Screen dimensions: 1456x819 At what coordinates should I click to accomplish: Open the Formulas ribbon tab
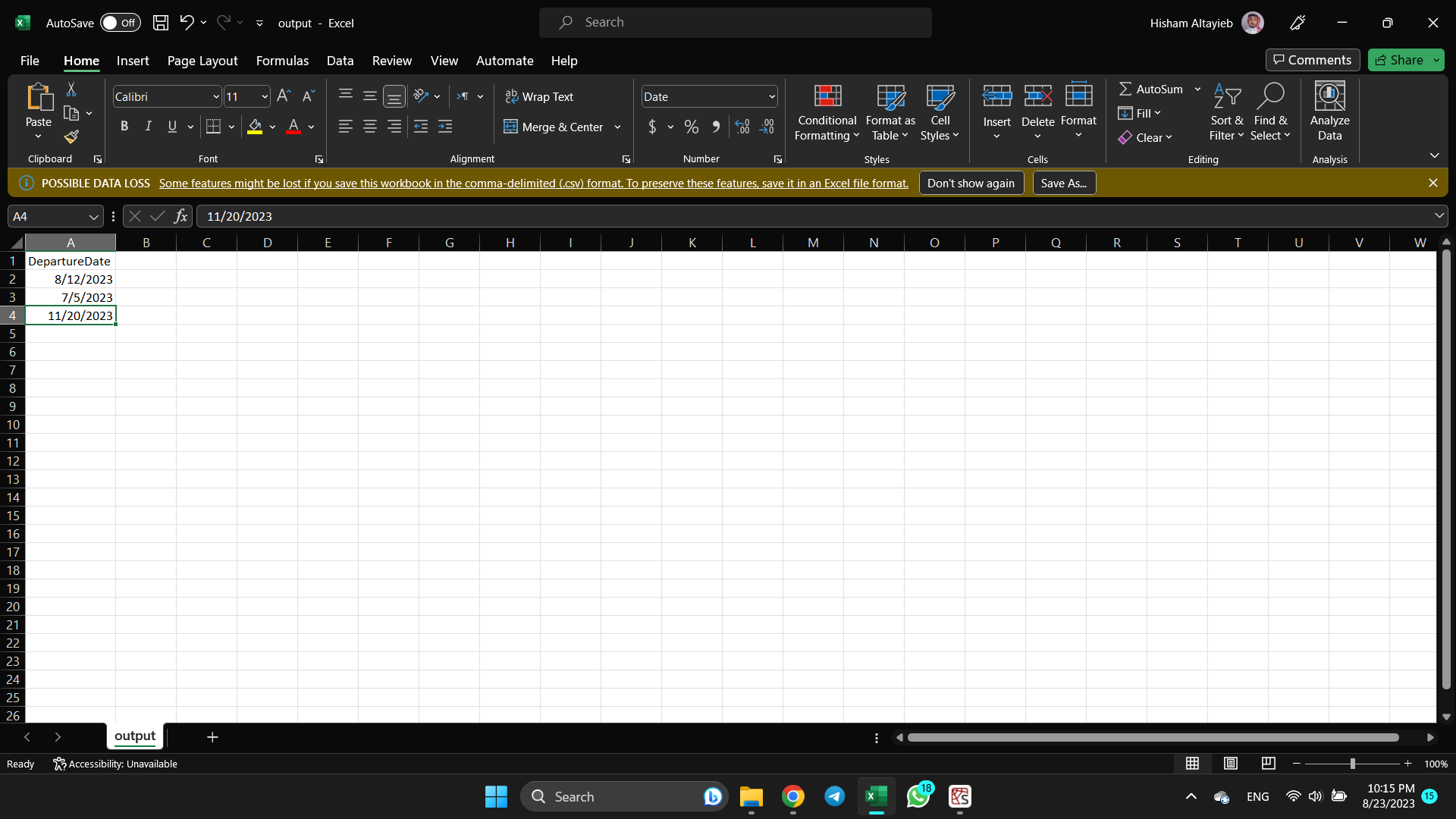[x=282, y=61]
